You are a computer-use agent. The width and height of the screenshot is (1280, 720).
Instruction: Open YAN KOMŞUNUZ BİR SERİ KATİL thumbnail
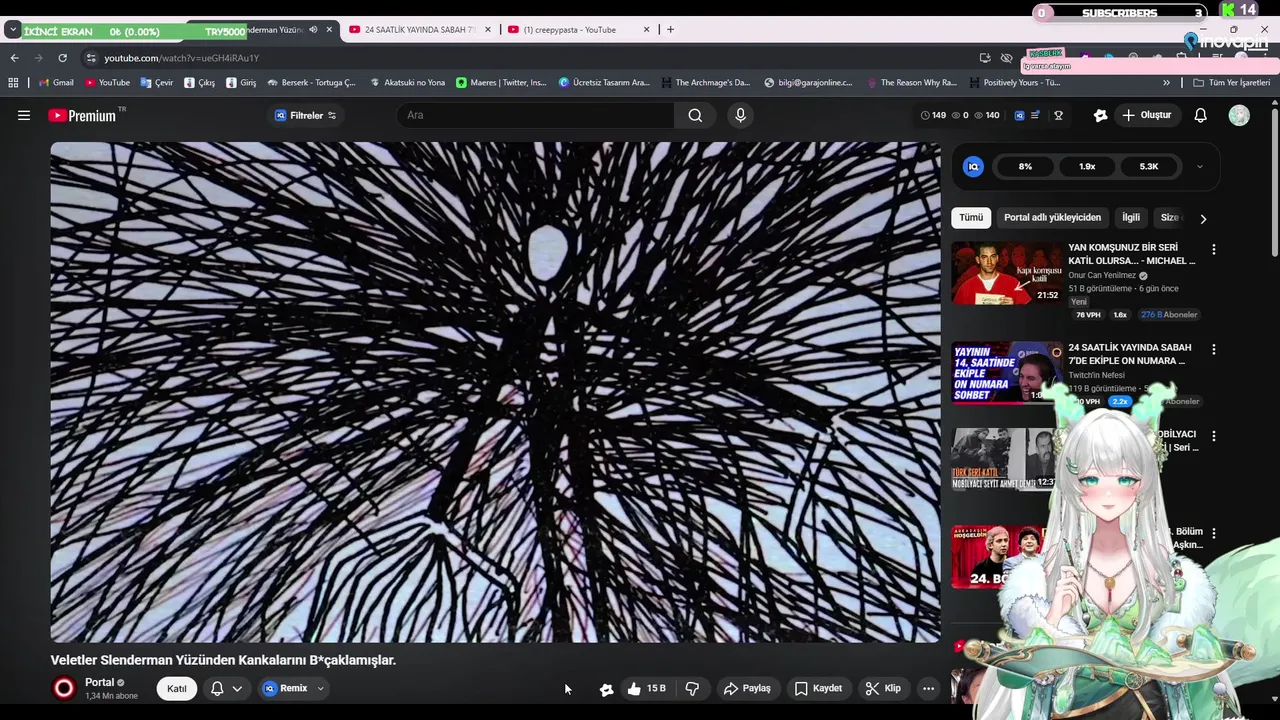pos(1005,272)
